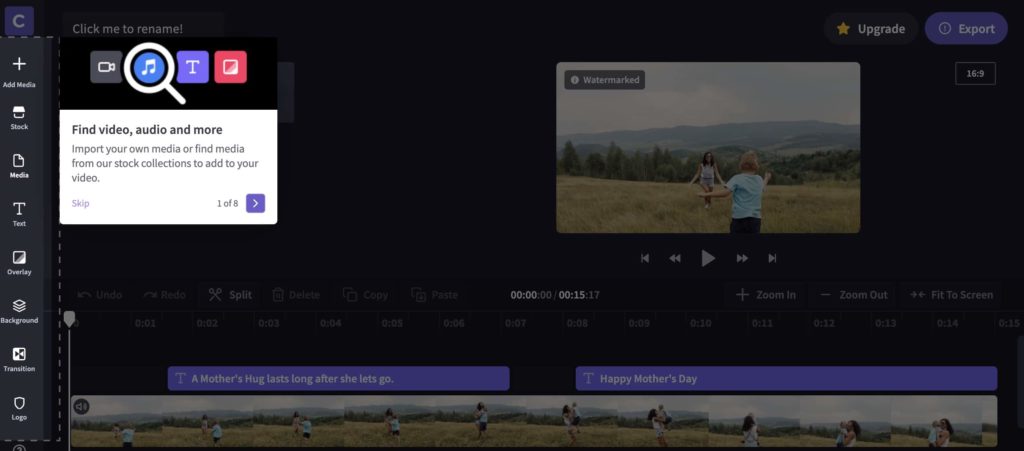The height and width of the screenshot is (451, 1024).
Task: Switch to the Media tab
Action: 19,165
